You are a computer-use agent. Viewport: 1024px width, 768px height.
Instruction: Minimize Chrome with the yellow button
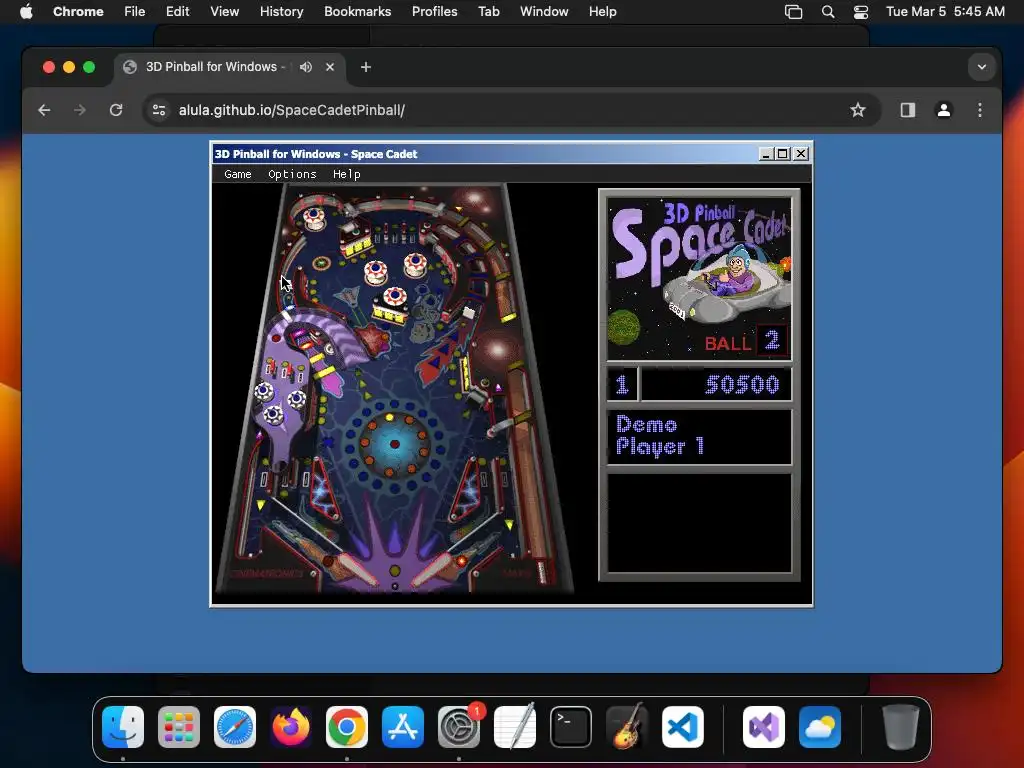coord(69,67)
